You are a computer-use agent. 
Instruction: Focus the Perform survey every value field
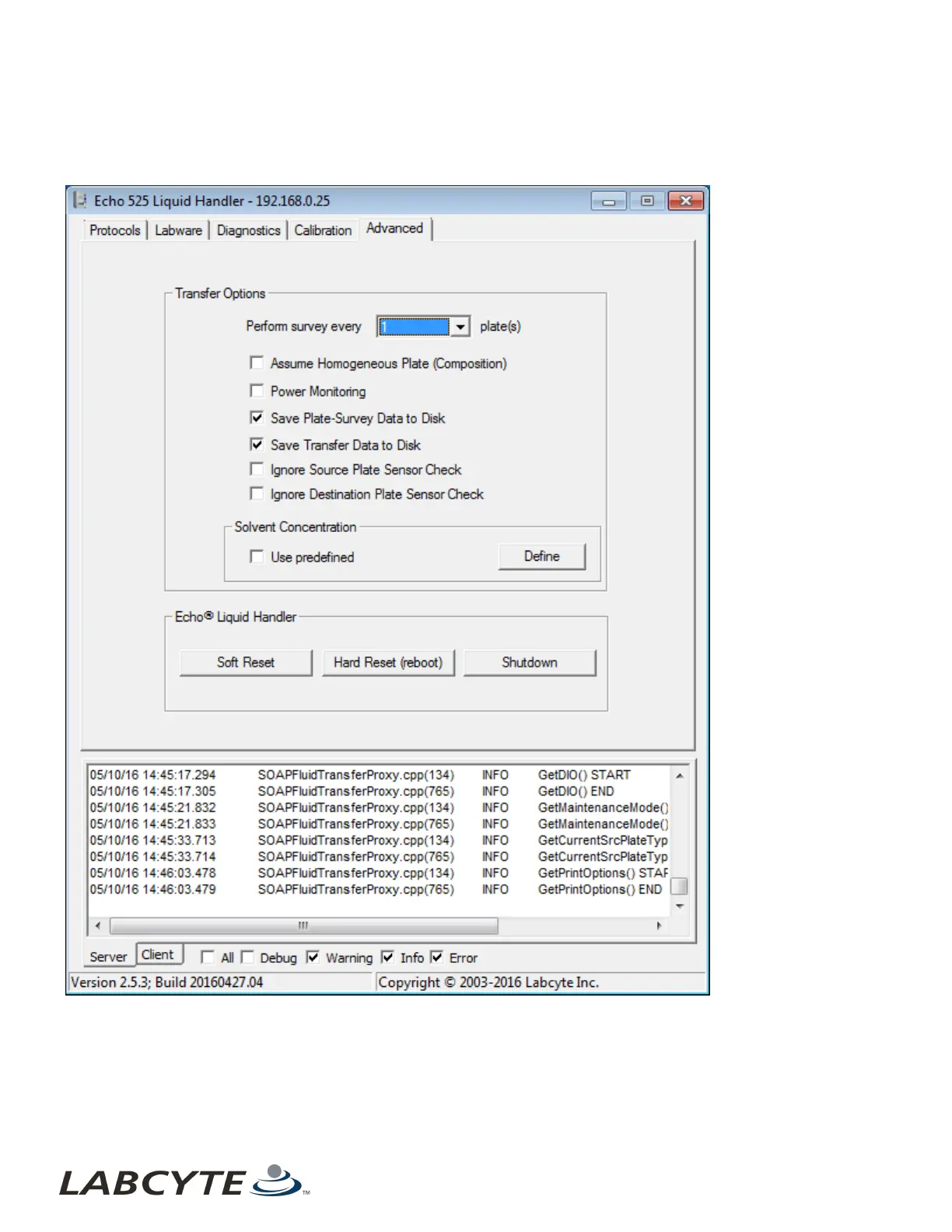tap(414, 327)
